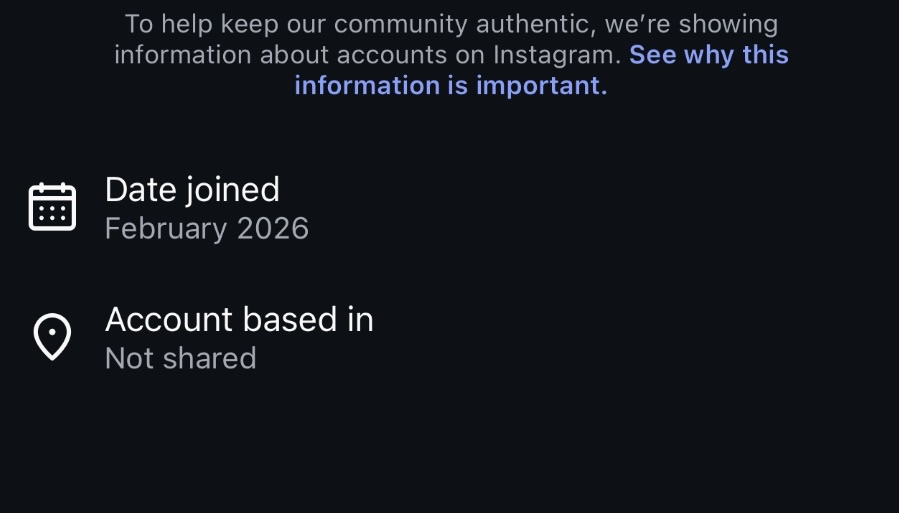Click the 'information is important.' link text

point(451,85)
